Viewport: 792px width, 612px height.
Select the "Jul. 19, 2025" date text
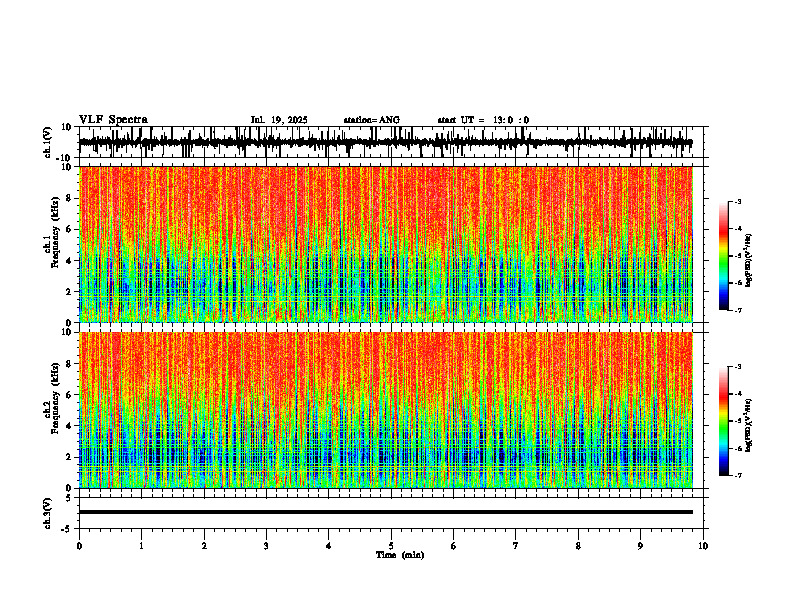[x=279, y=120]
